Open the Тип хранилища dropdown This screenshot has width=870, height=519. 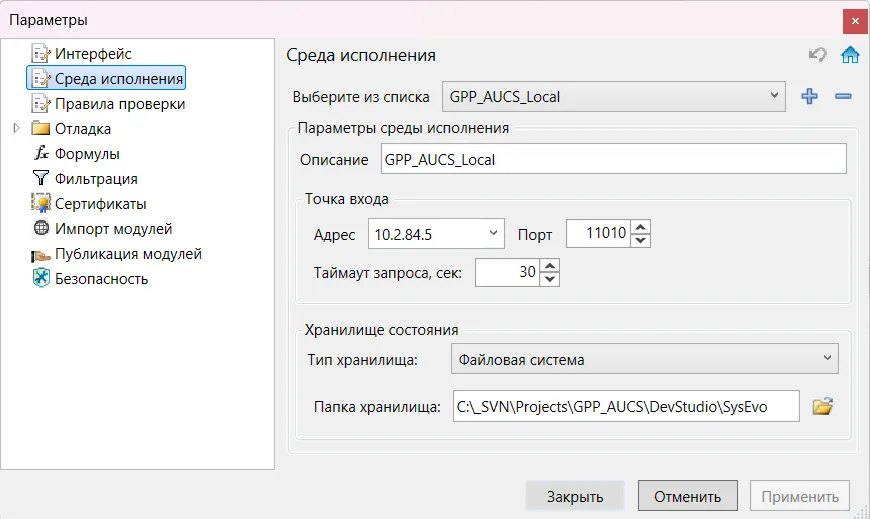[645, 359]
